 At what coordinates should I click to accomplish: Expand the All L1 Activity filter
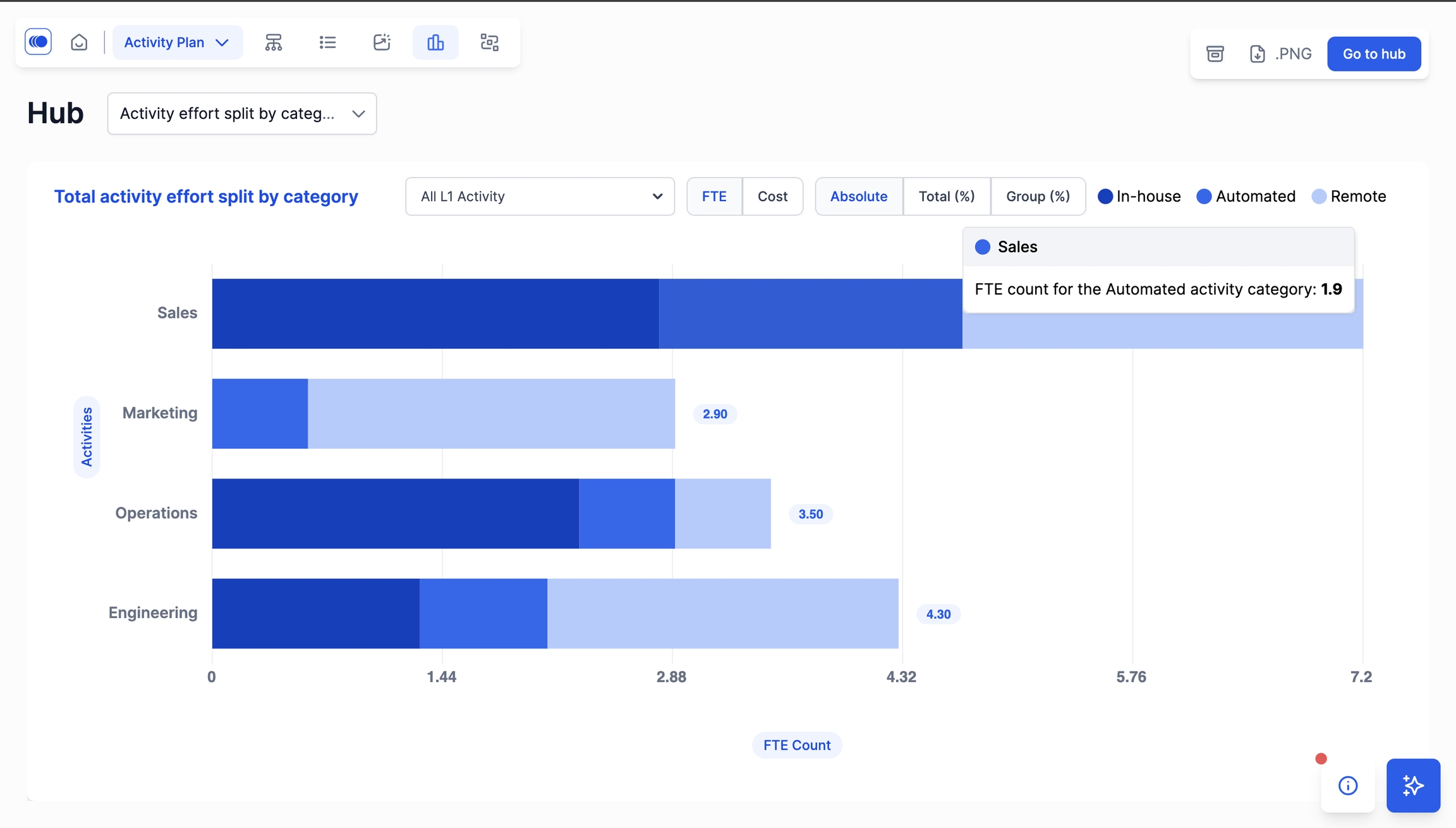click(540, 197)
